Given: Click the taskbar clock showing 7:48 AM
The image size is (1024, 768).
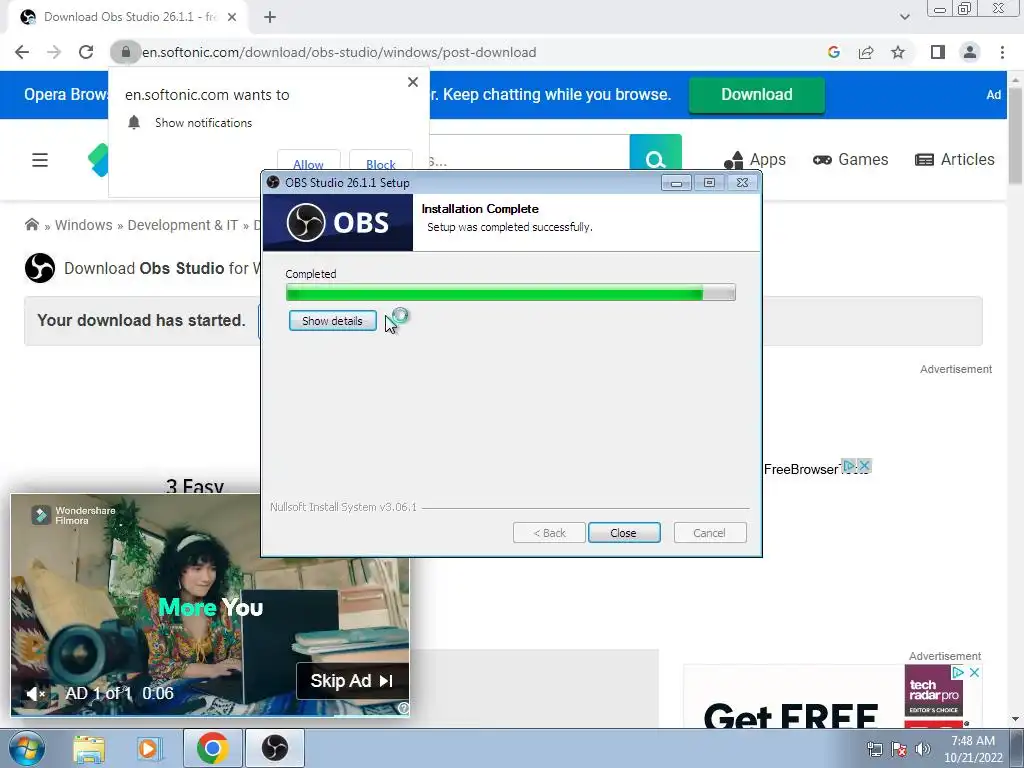Looking at the screenshot, I should pos(973,749).
